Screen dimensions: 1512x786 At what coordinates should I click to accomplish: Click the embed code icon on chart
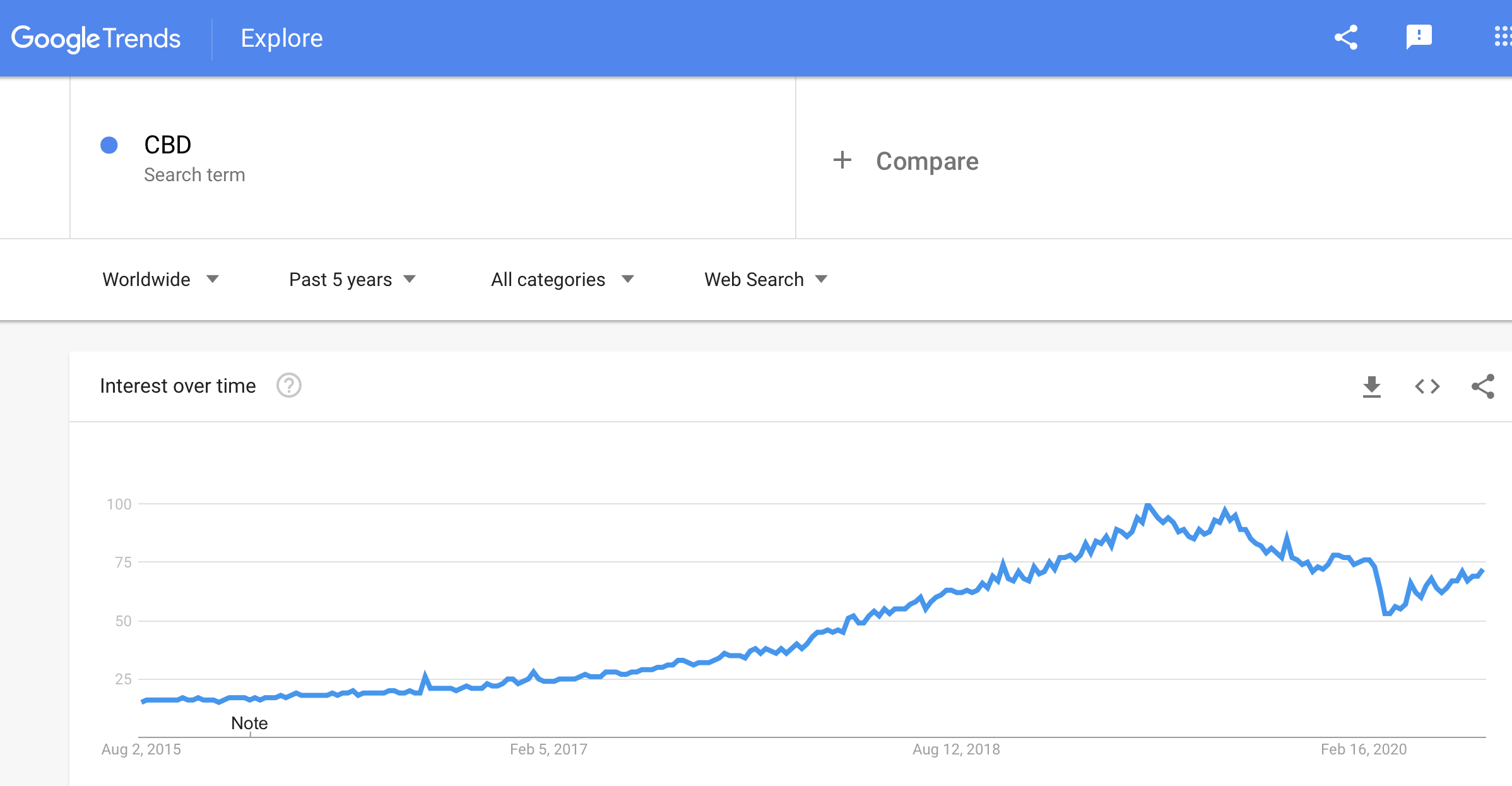click(x=1427, y=386)
